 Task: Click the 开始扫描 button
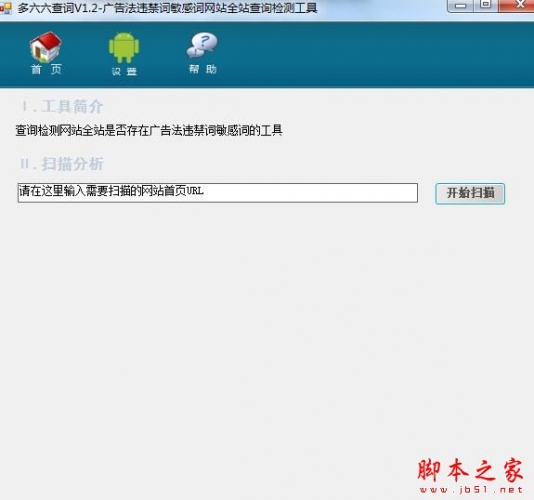coord(470,193)
